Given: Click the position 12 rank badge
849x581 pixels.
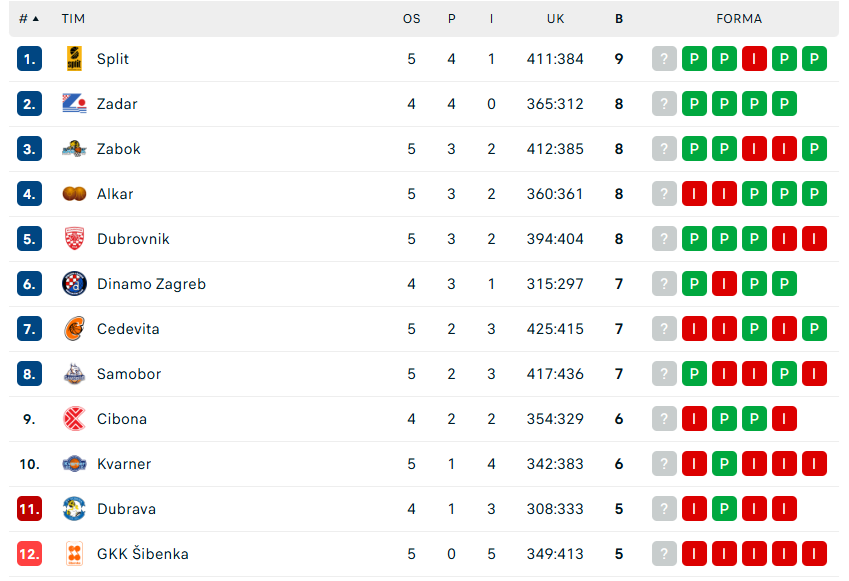Looking at the screenshot, I should pyautogui.click(x=29, y=554).
